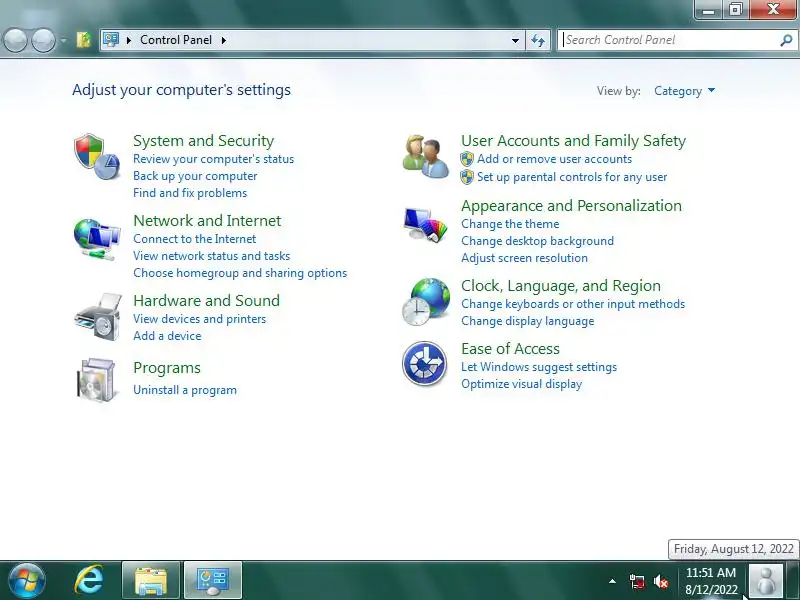The image size is (800, 600).
Task: Click Change the theme
Action: pos(510,224)
